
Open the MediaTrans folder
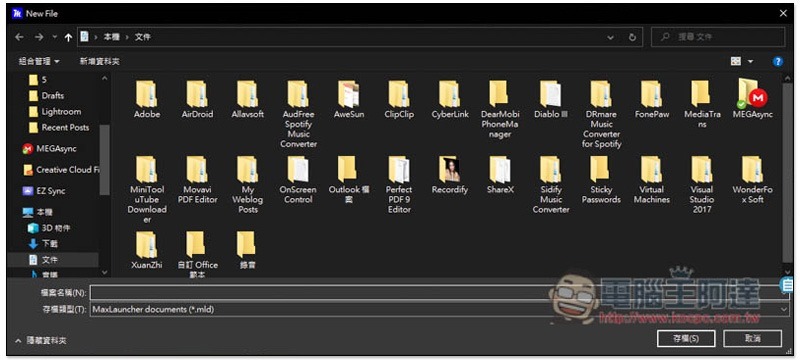tap(702, 105)
